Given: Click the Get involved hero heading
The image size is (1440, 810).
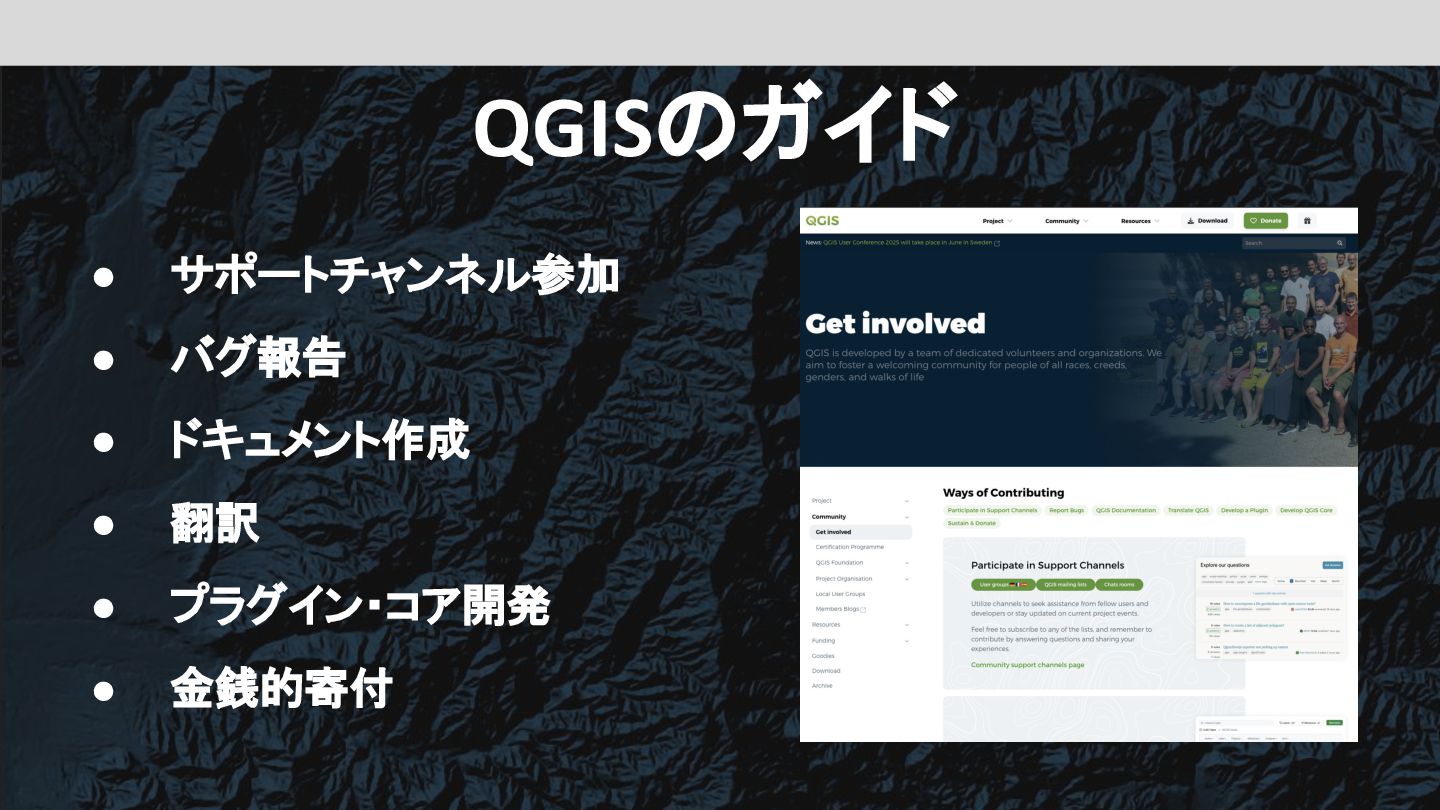Looking at the screenshot, I should click(x=895, y=324).
